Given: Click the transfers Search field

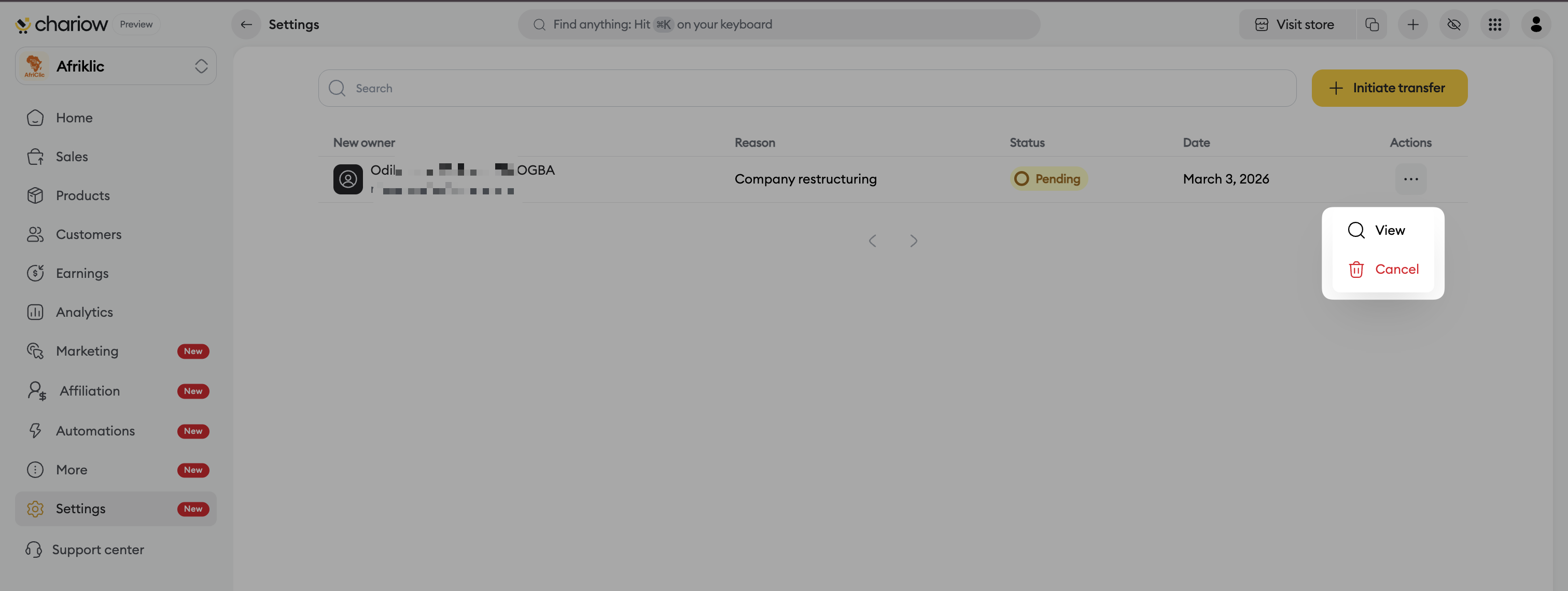Looking at the screenshot, I should (806, 88).
